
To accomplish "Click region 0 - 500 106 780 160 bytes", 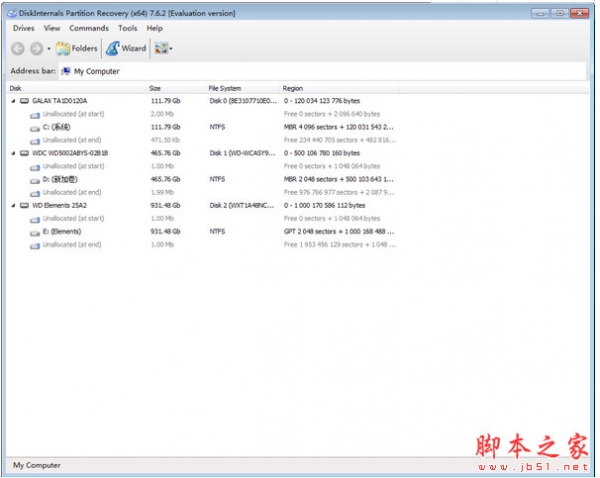I will (x=322, y=153).
